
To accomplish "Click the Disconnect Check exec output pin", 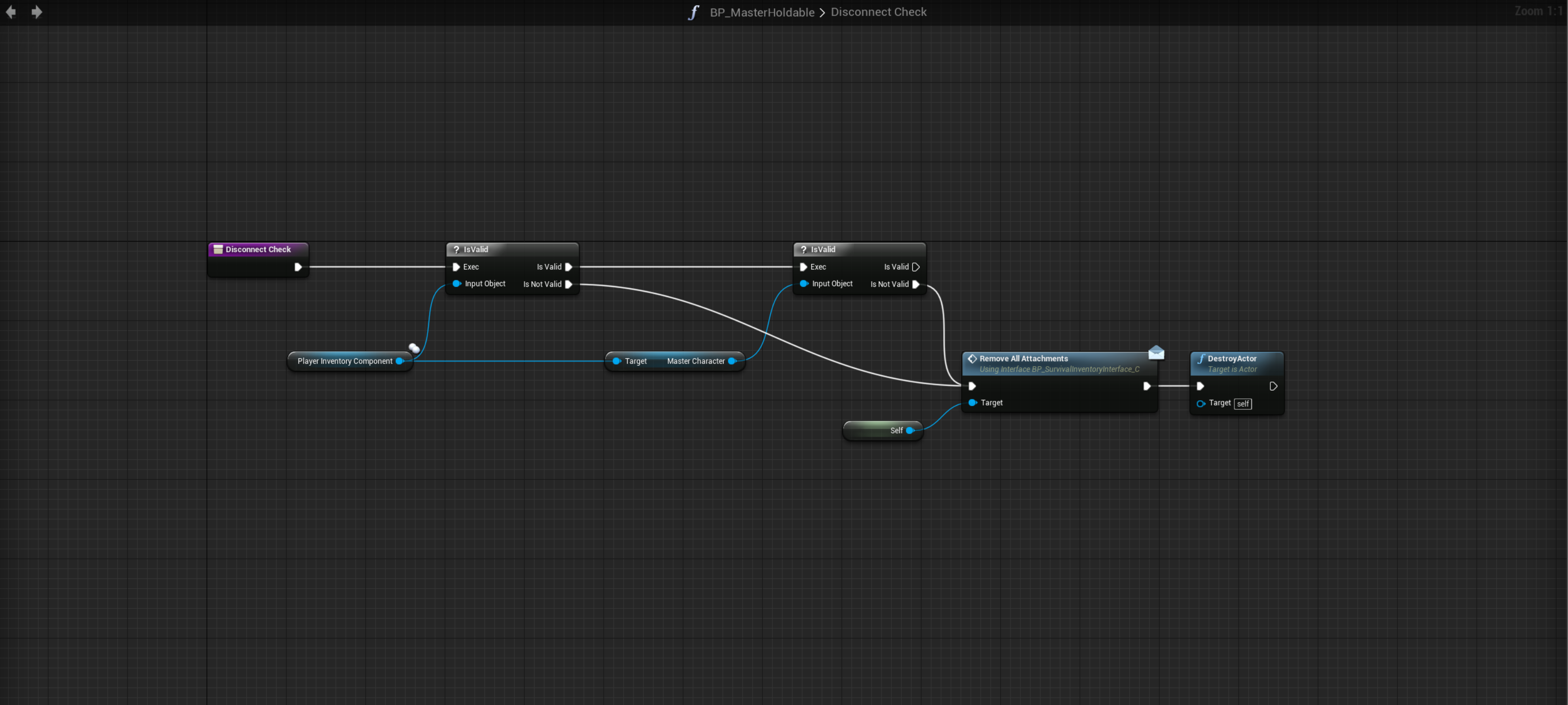I will 298,266.
